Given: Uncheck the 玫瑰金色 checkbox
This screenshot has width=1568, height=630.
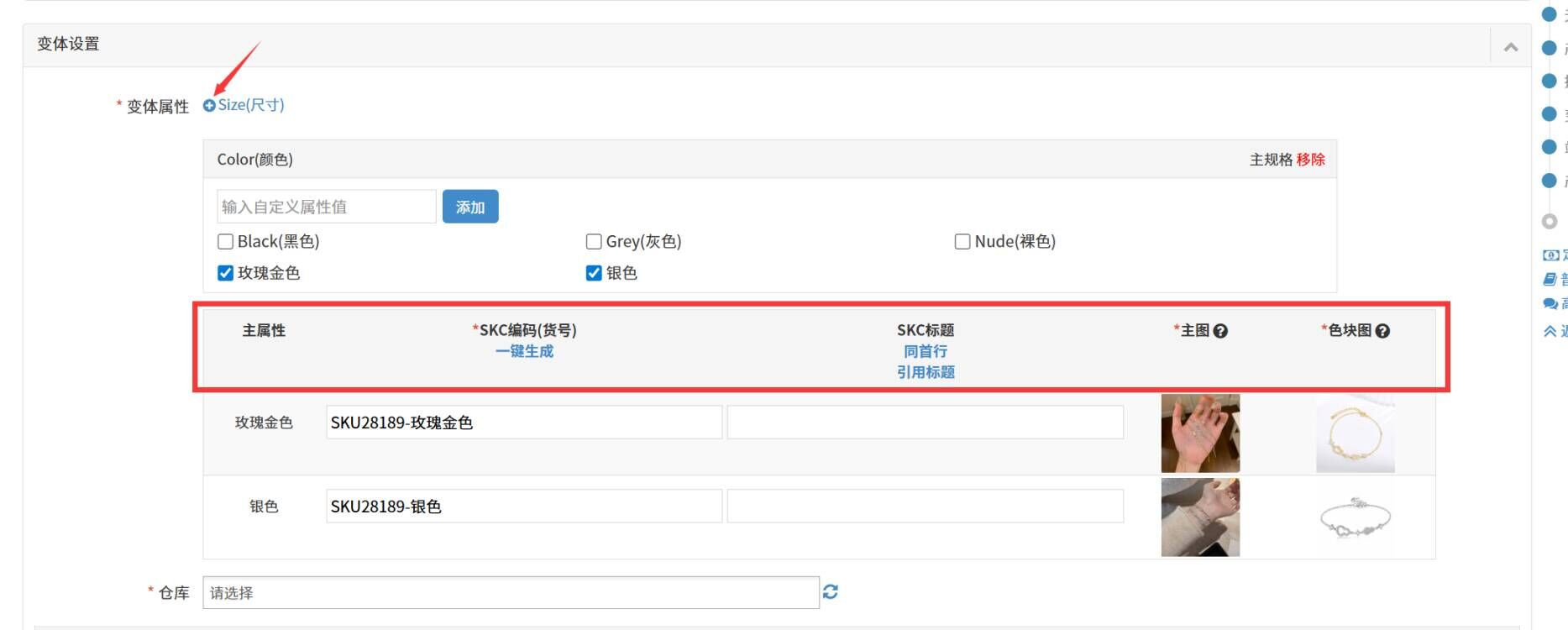Looking at the screenshot, I should point(225,273).
